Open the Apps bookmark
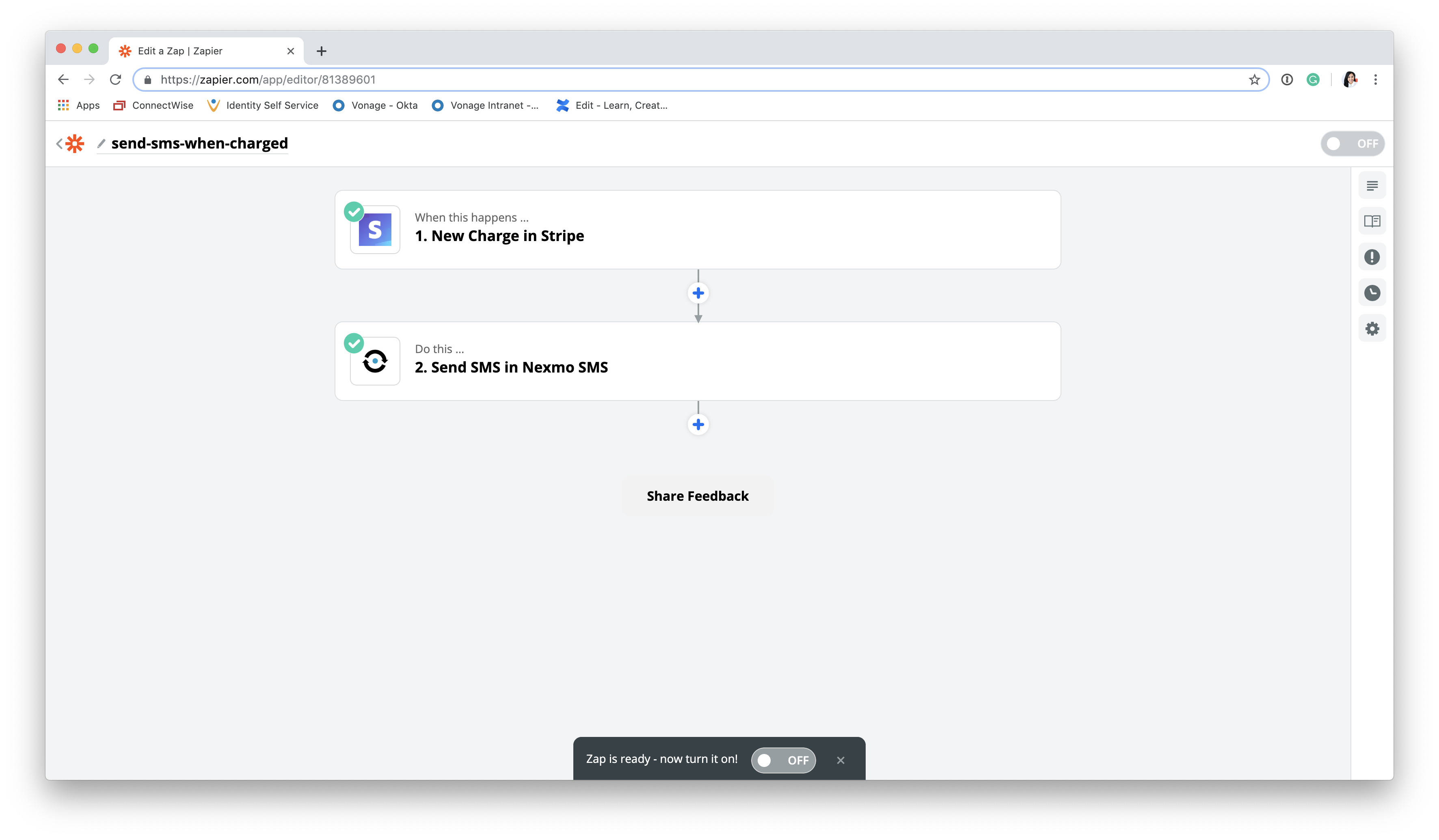Viewport: 1439px width, 840px height. pos(79,105)
